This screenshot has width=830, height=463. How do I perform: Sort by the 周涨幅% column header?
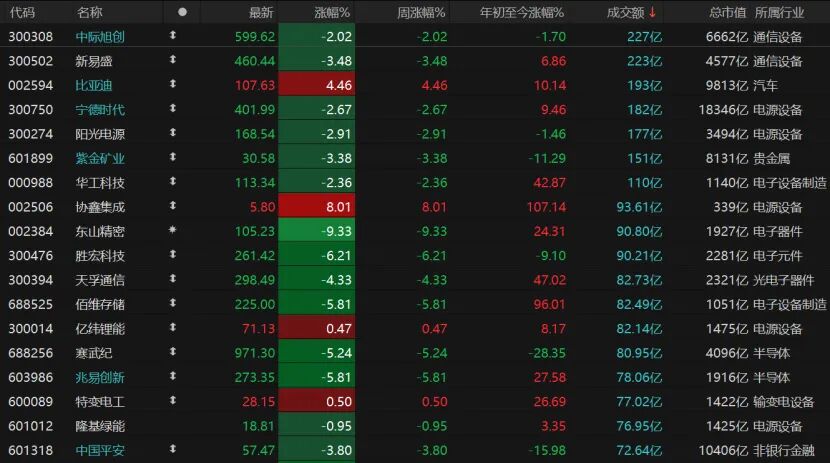coord(421,12)
